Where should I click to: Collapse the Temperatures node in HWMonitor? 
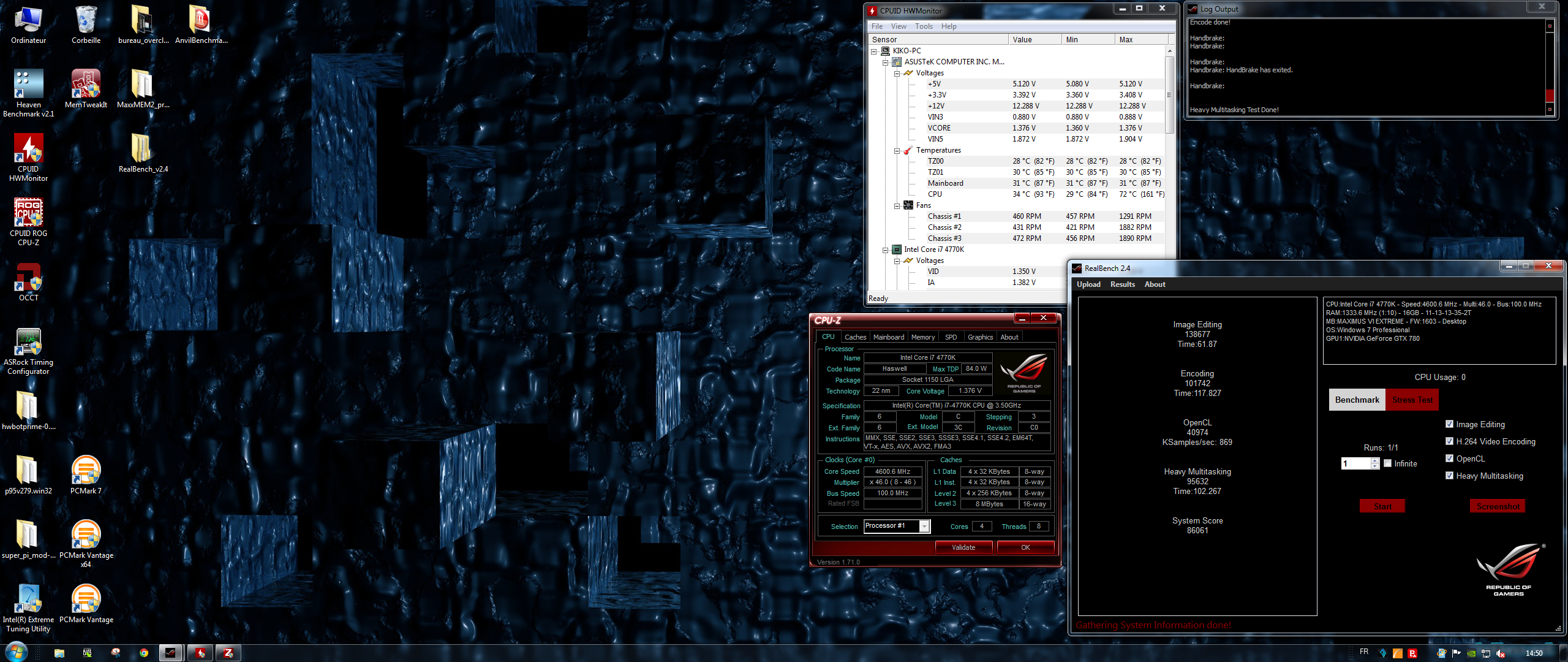[x=897, y=151]
